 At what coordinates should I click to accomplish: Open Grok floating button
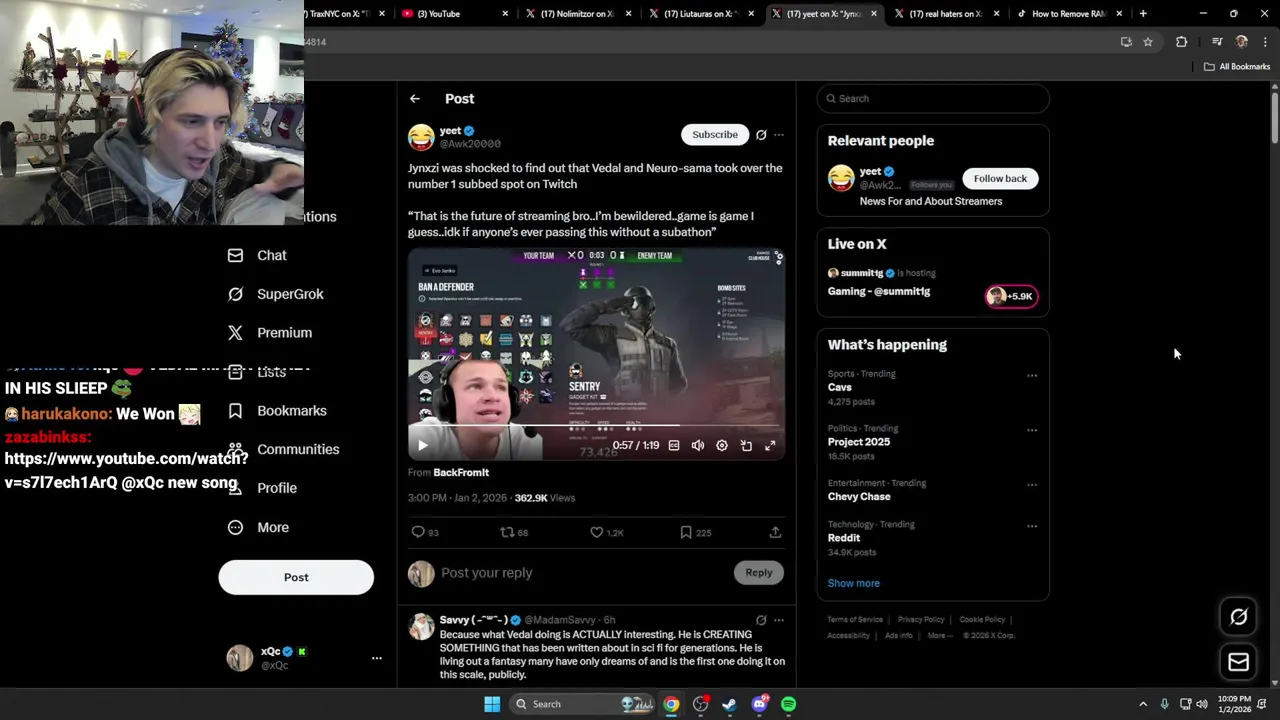[1238, 617]
